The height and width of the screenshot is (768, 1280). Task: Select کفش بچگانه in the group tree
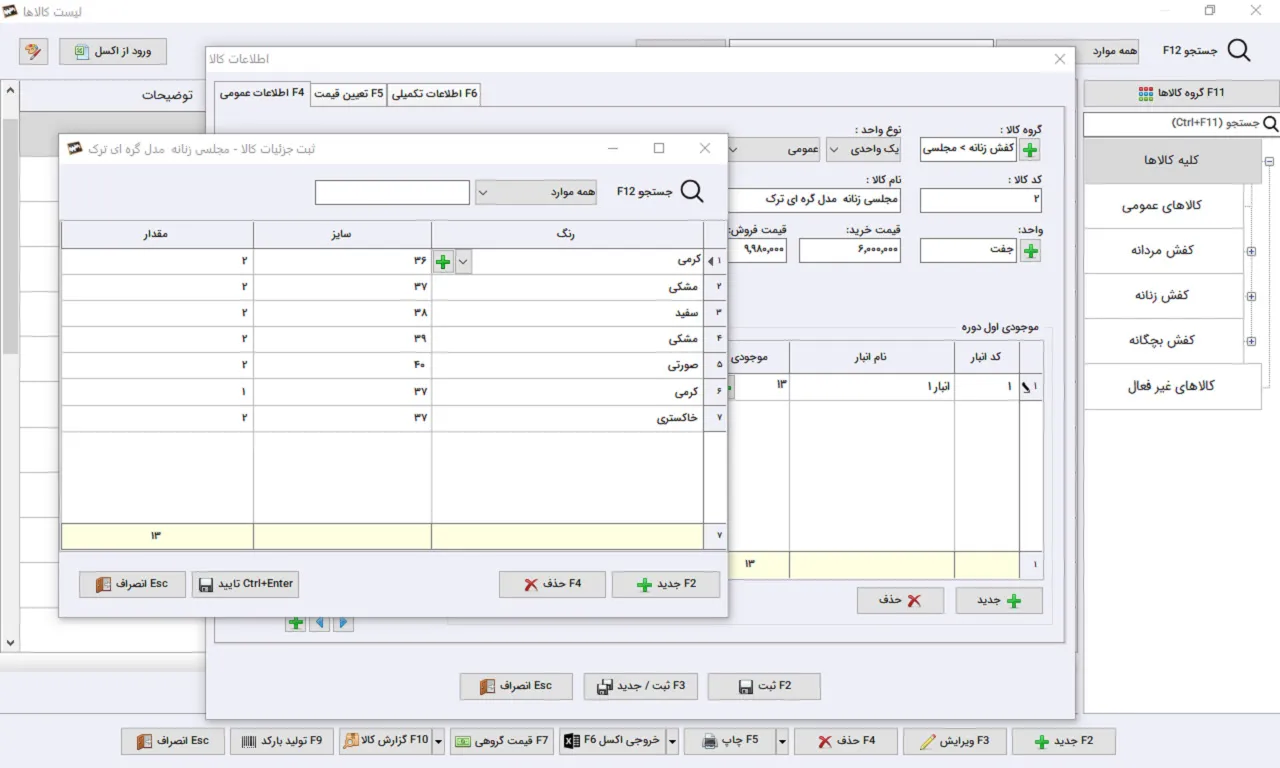pos(1163,340)
